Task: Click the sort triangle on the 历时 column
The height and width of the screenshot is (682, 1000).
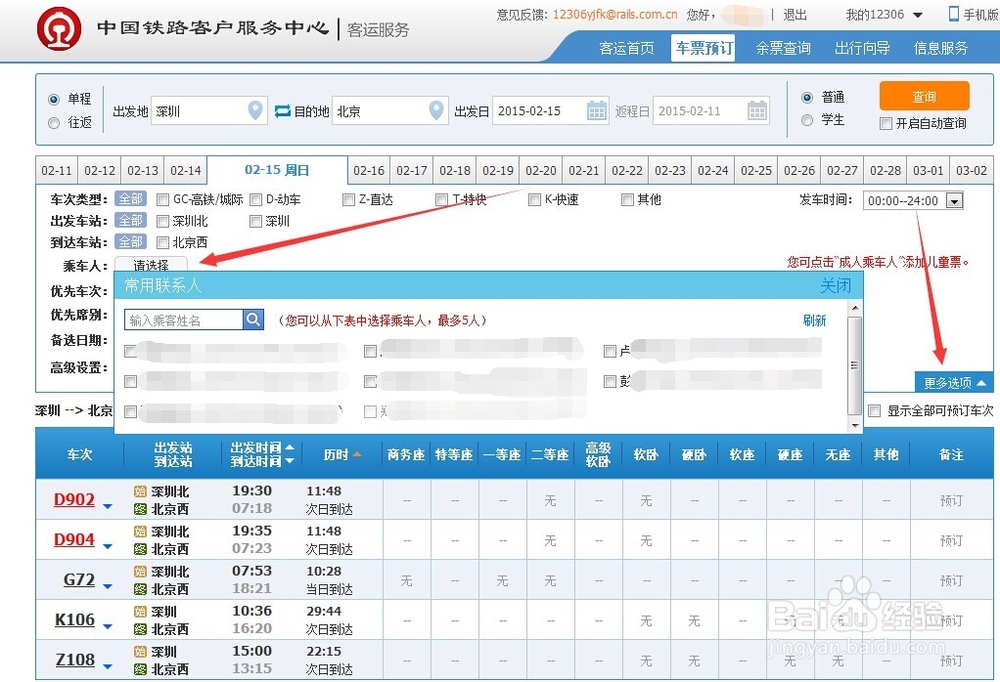Action: tap(356, 453)
